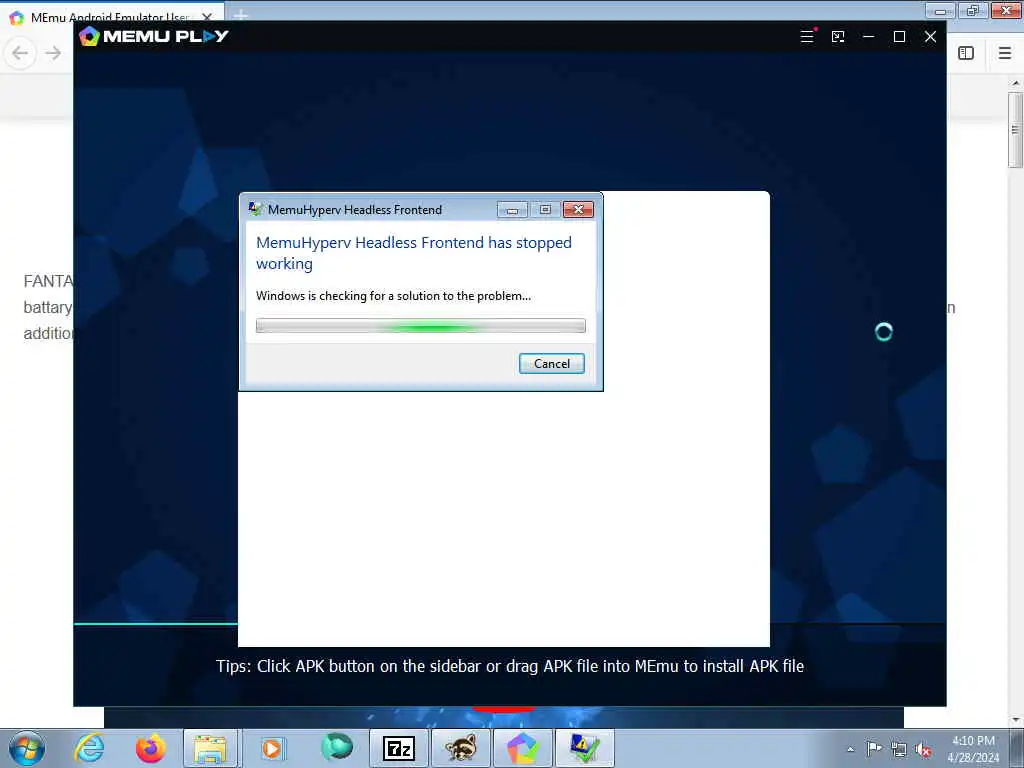
Task: Open the green globe taskbar app
Action: pos(336,747)
